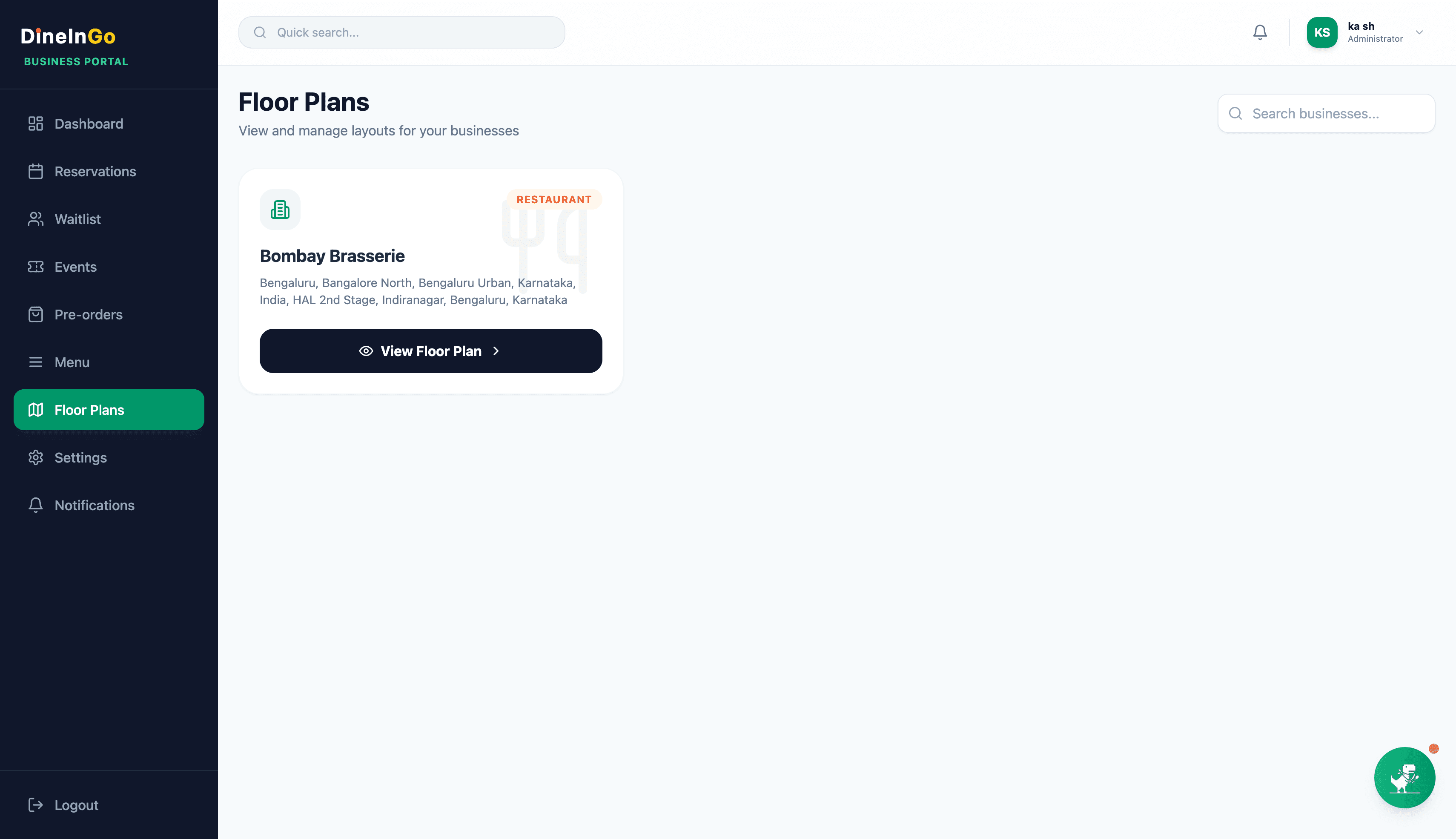
Task: Open the KS avatar profile menu
Action: [x=1322, y=32]
